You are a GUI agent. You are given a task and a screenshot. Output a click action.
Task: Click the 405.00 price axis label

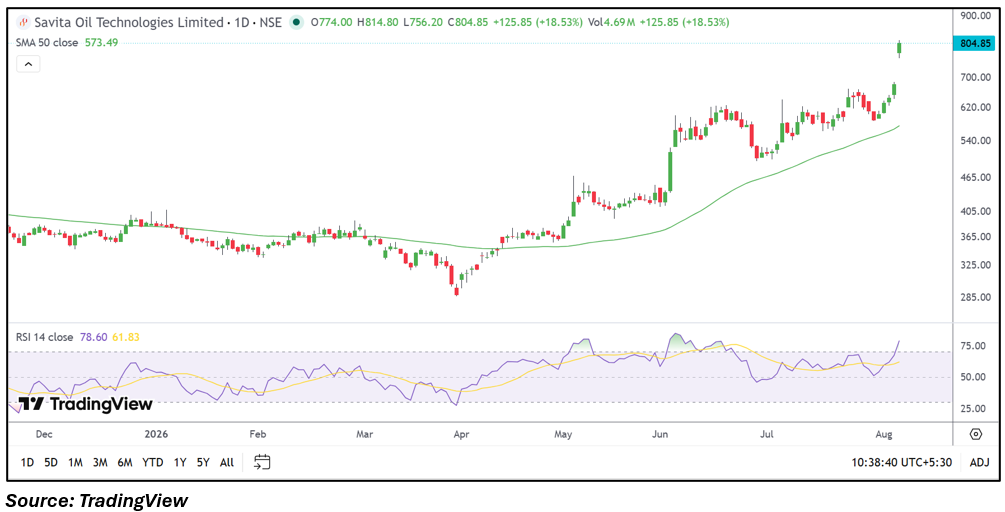[976, 211]
